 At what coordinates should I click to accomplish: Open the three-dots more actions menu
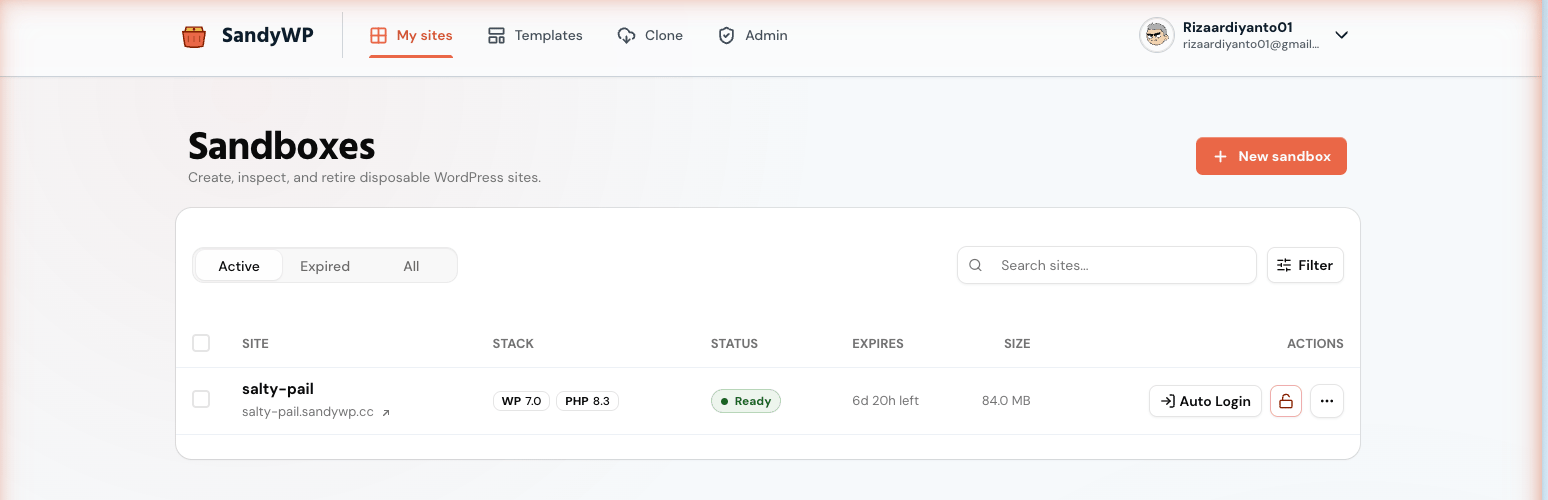[x=1327, y=401]
